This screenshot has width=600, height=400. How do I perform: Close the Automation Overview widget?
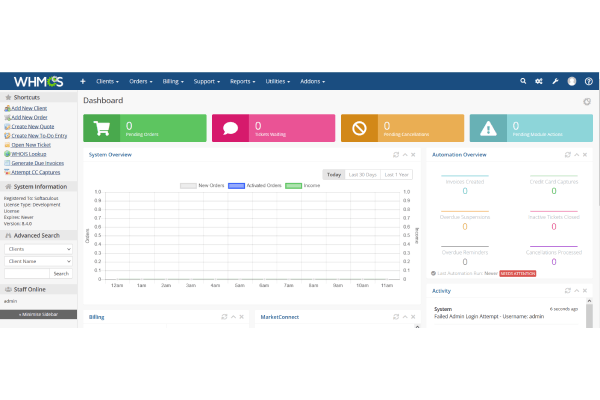[x=583, y=155]
